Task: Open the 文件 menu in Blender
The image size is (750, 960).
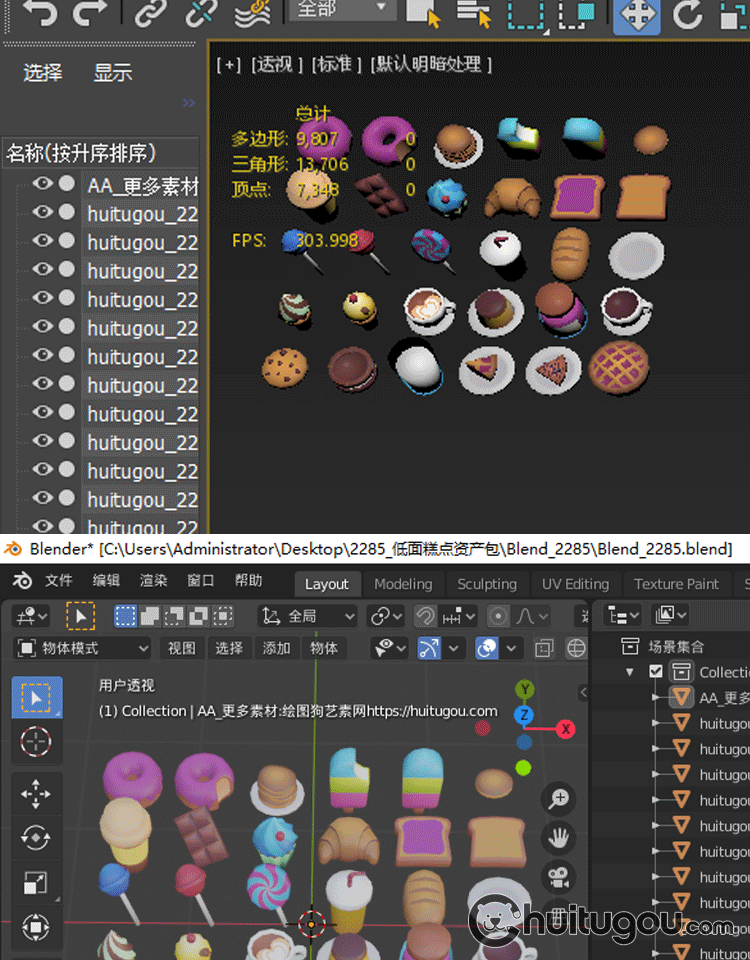Action: pyautogui.click(x=59, y=581)
